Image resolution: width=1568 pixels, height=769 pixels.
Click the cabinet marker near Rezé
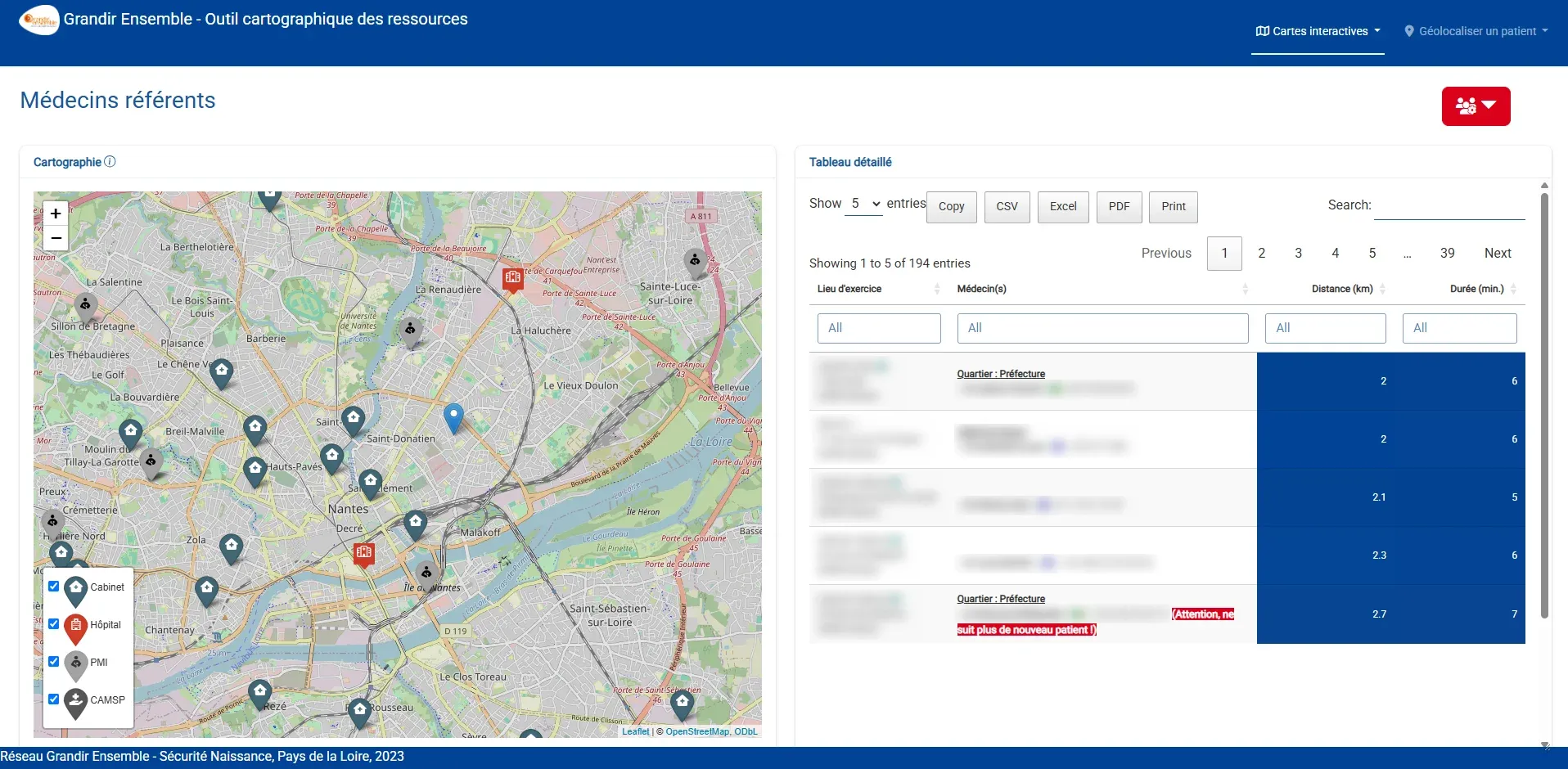pos(260,694)
